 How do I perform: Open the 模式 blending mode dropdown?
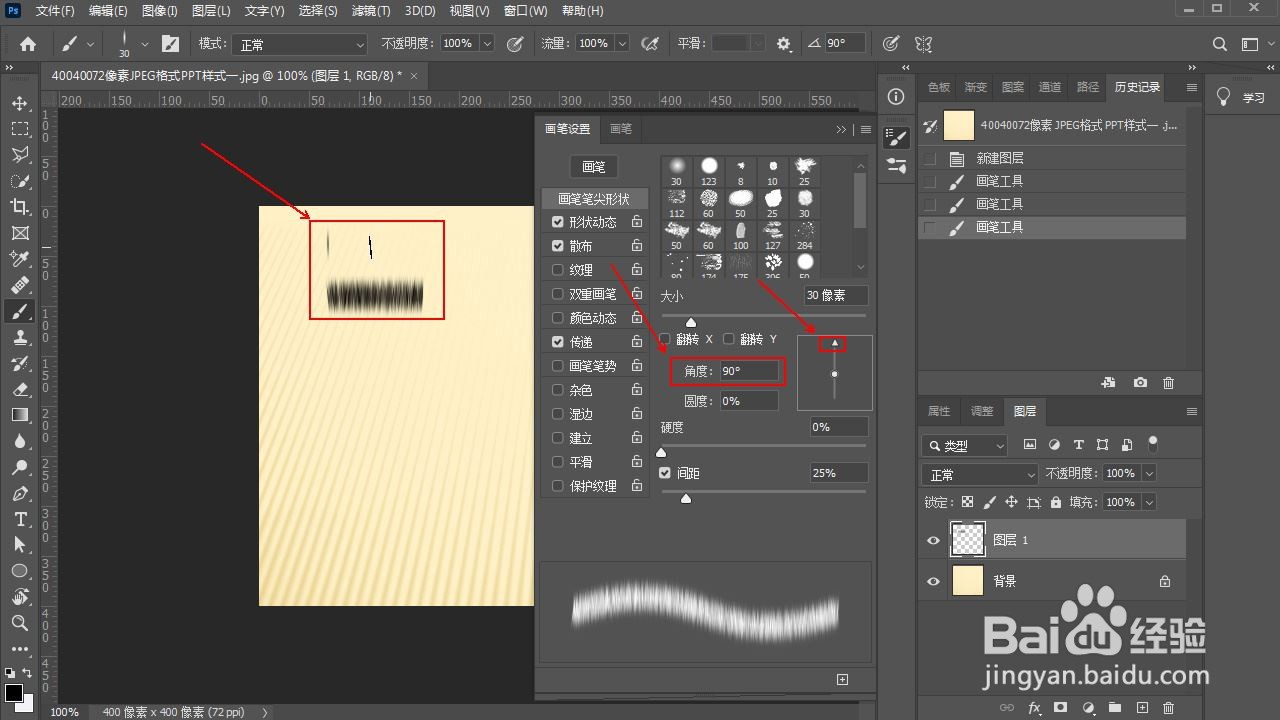[x=300, y=44]
